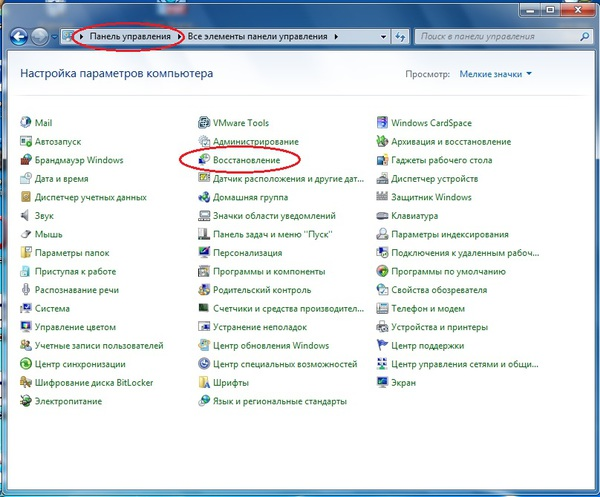This screenshot has width=600, height=497.
Task: Expand arrow after Все элементы панели управления
Action: pyautogui.click(x=336, y=37)
